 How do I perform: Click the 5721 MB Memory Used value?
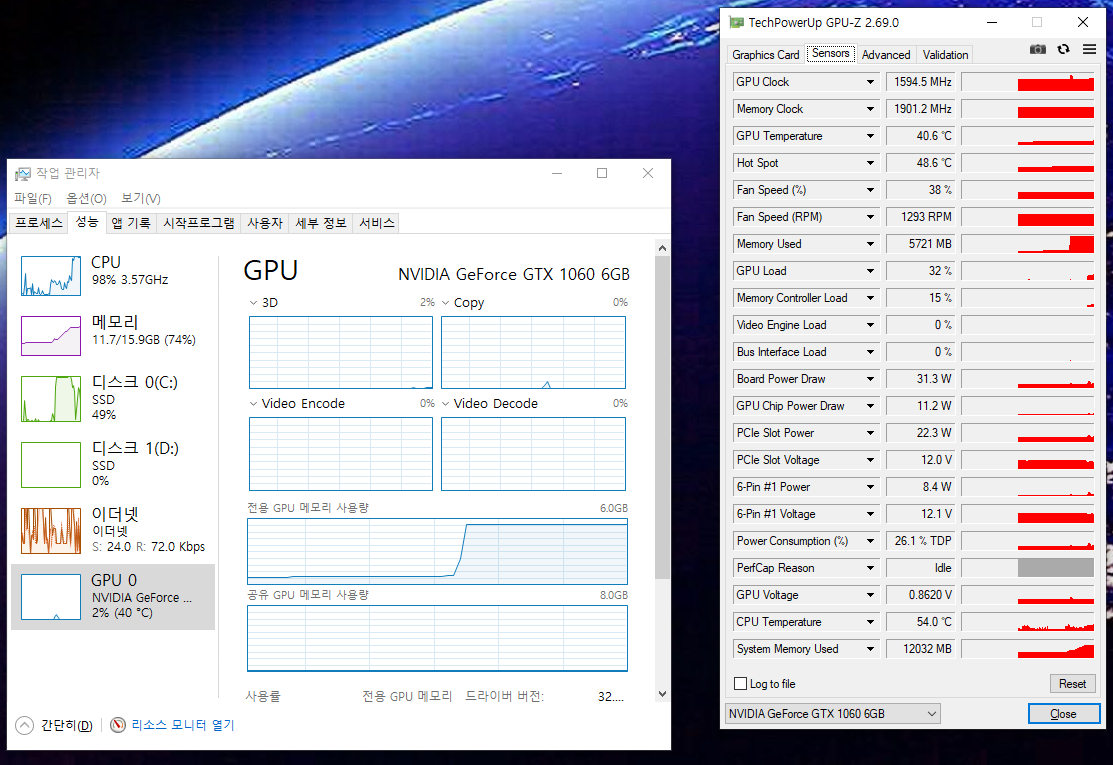[x=920, y=243]
